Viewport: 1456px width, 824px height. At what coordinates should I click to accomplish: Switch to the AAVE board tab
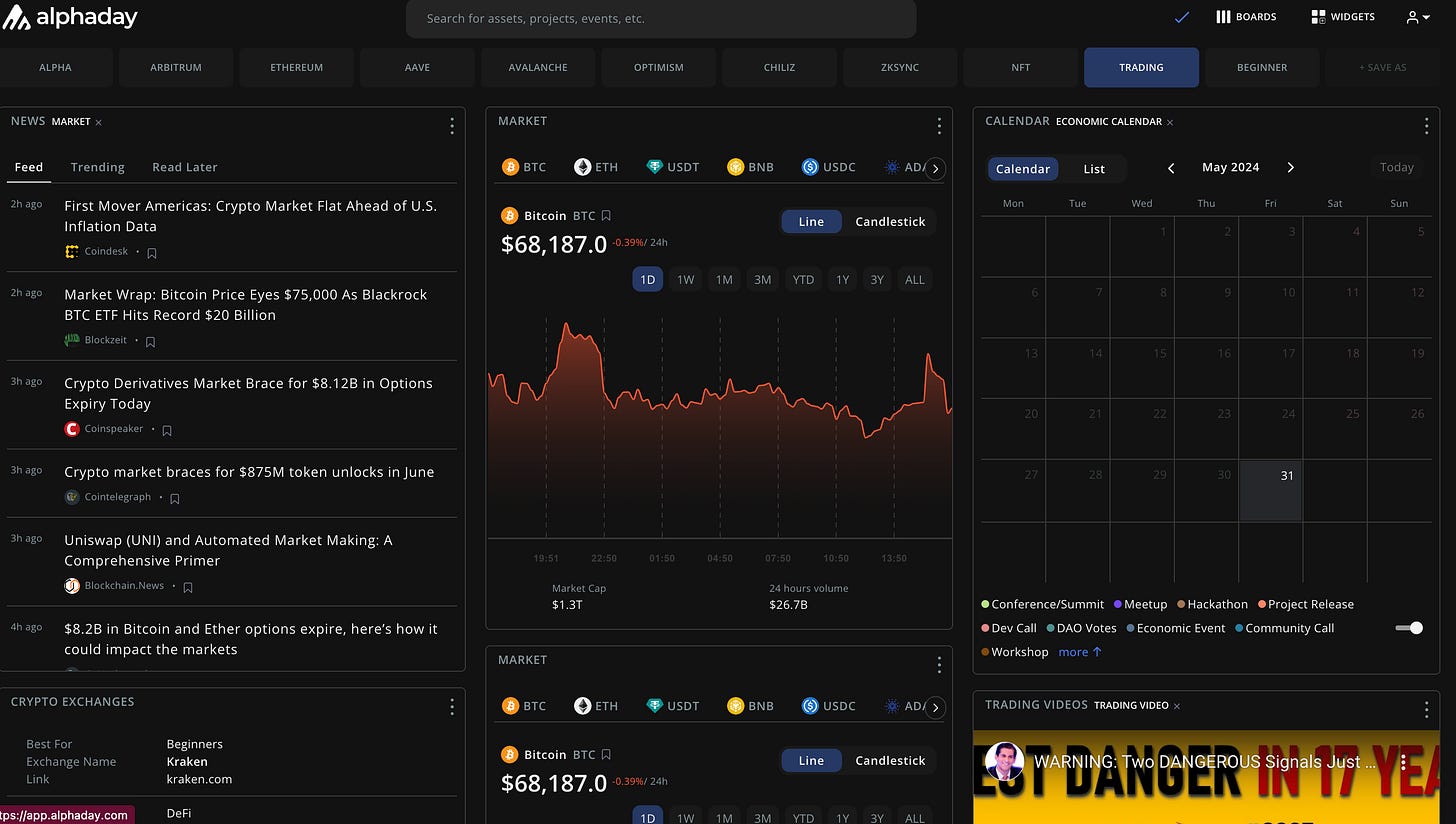click(417, 67)
